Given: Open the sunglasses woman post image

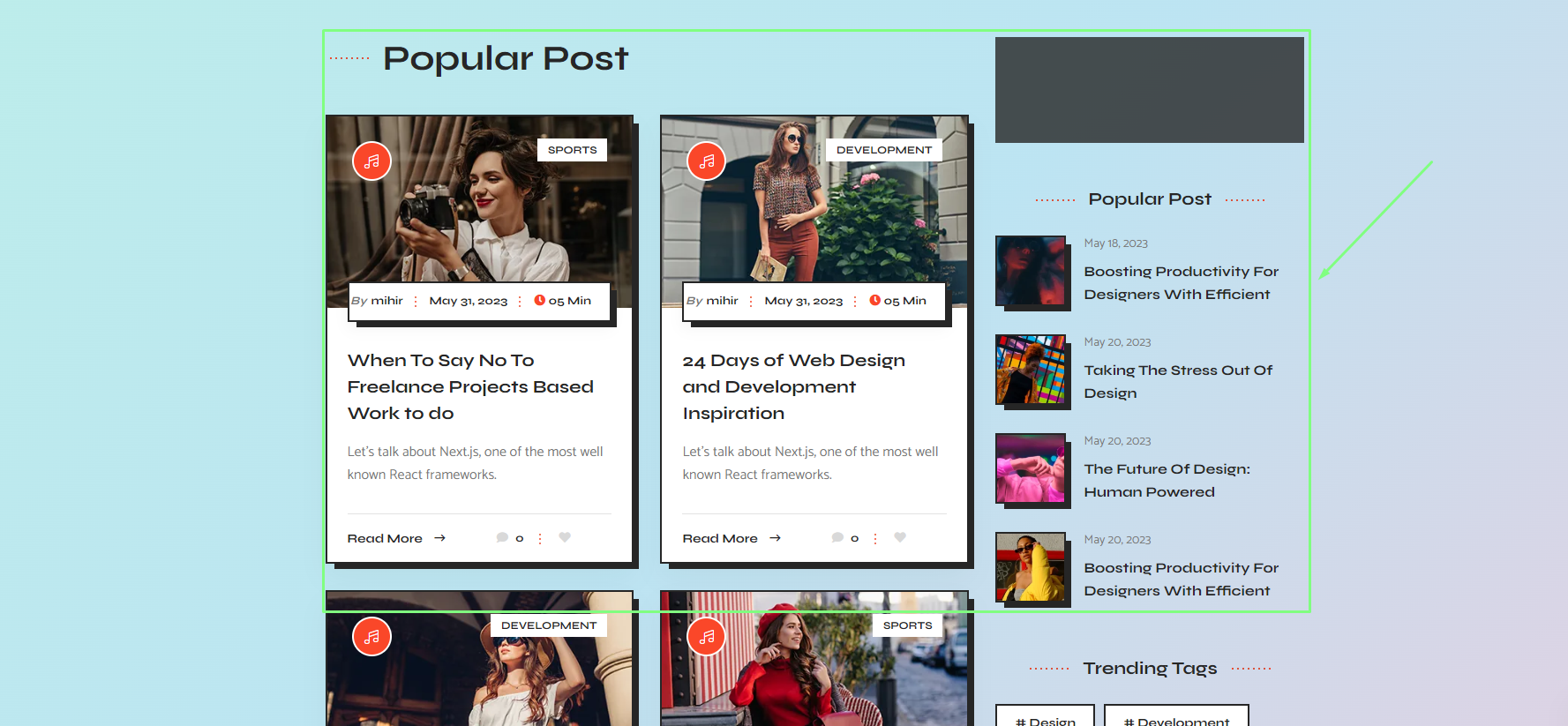Looking at the screenshot, I should click(814, 212).
